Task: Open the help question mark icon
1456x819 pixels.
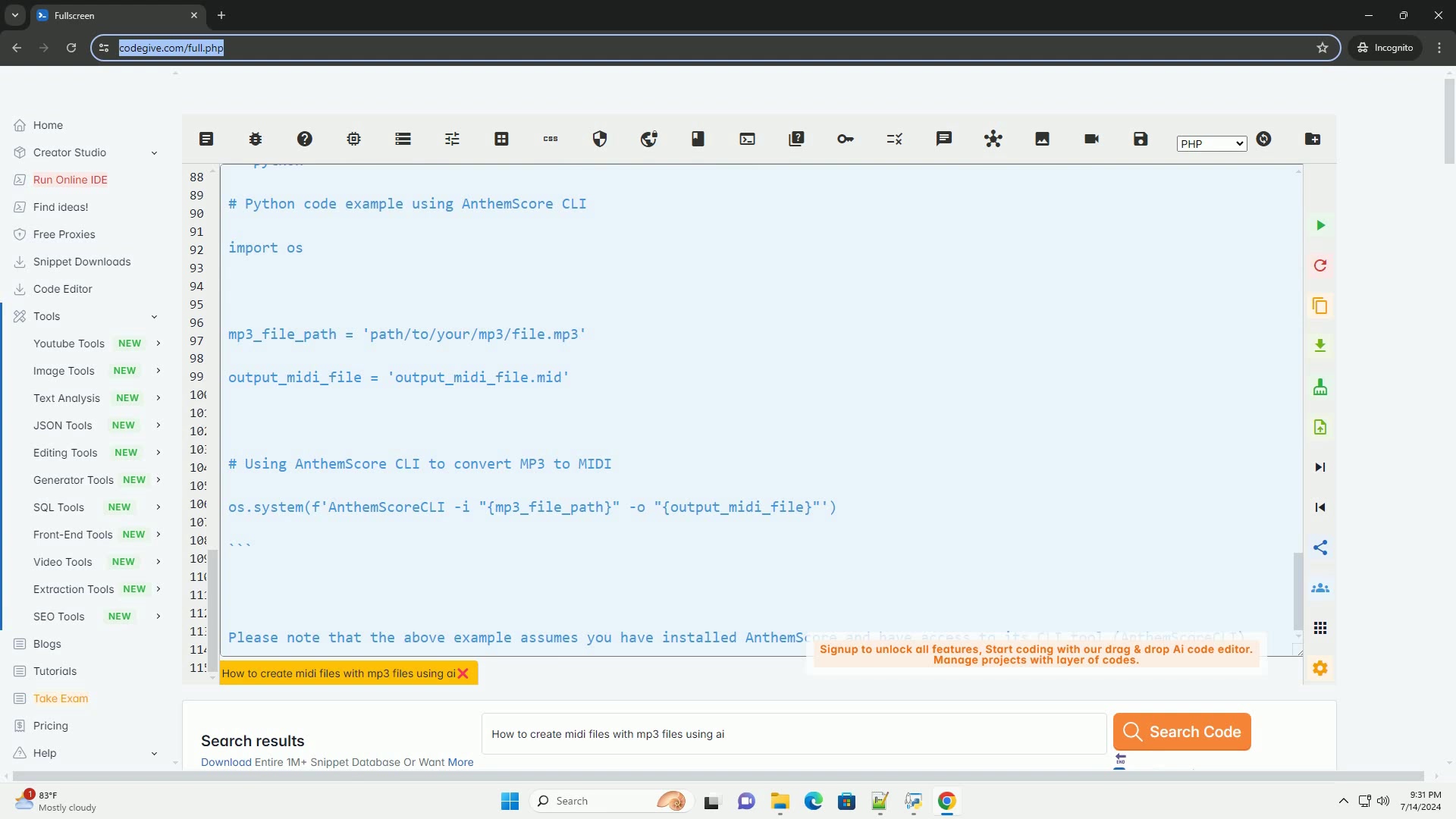Action: click(x=305, y=139)
